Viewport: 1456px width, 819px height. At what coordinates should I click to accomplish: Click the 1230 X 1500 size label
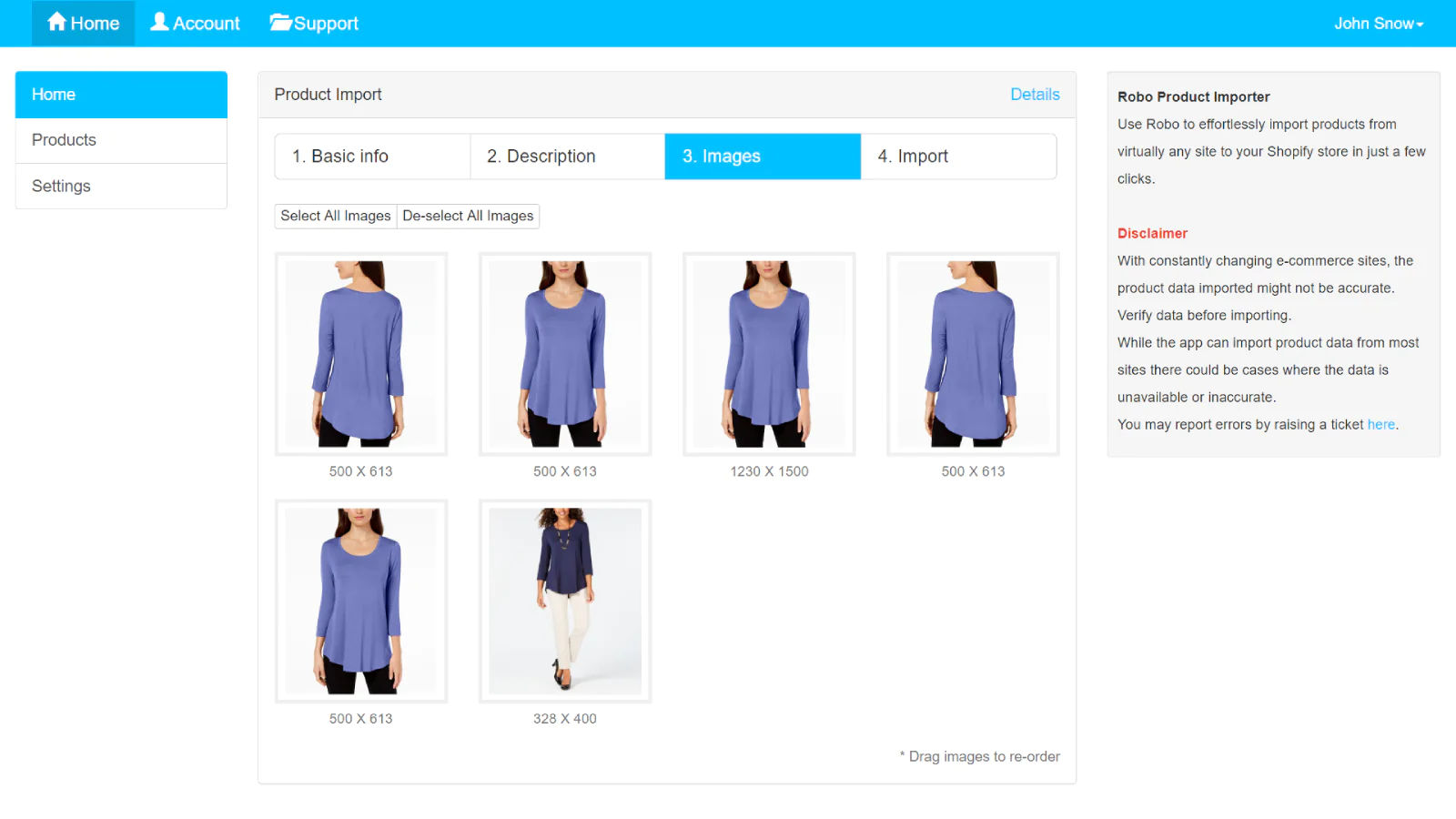pos(769,471)
